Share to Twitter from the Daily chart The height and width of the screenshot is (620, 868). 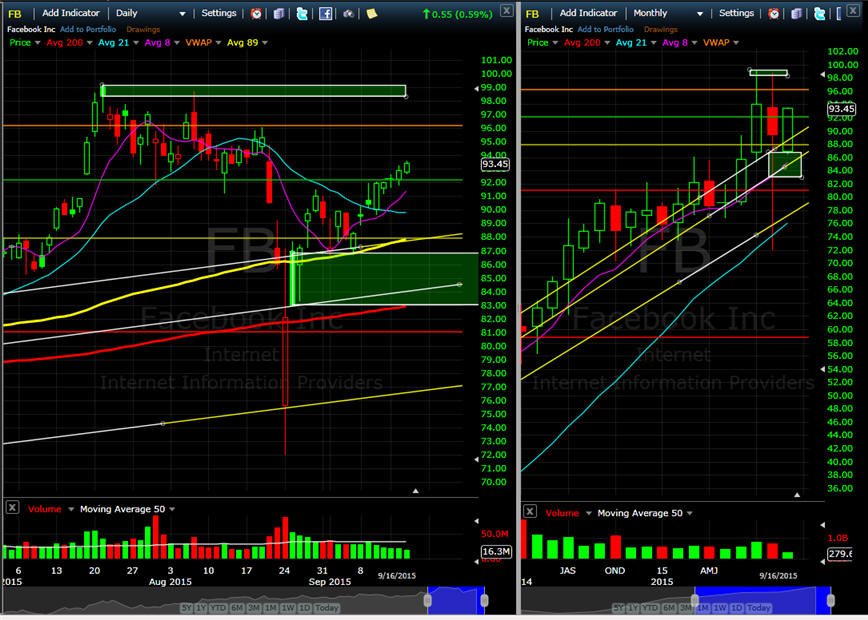pos(302,13)
